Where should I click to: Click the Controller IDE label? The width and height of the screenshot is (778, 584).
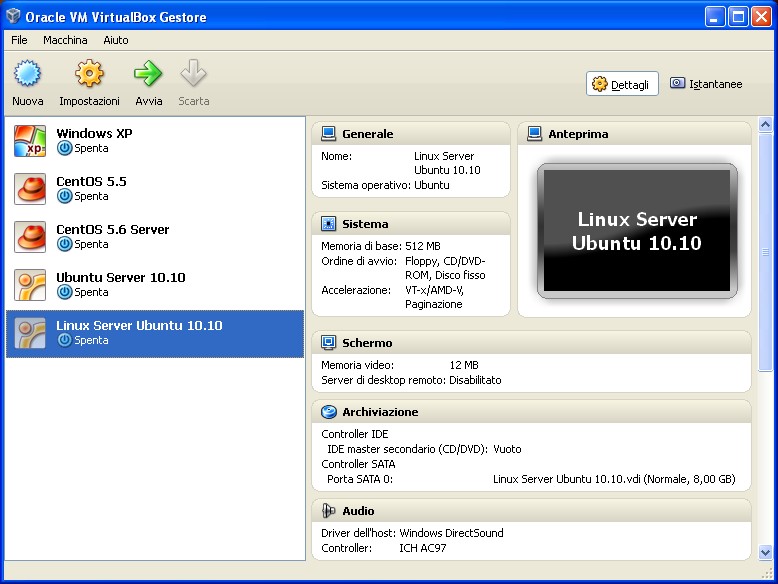click(x=355, y=434)
